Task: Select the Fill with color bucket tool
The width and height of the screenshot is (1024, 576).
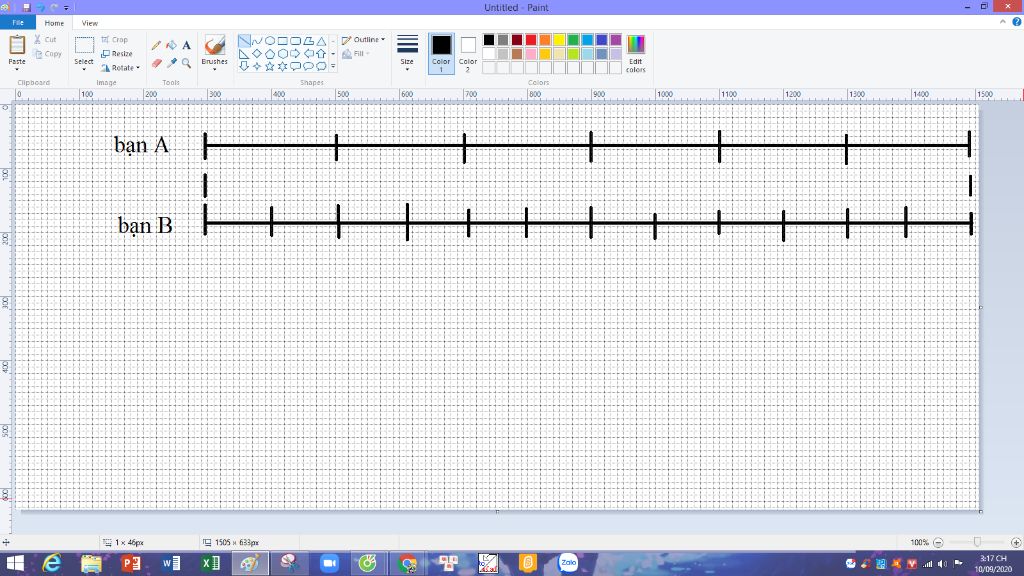Action: tap(171, 45)
